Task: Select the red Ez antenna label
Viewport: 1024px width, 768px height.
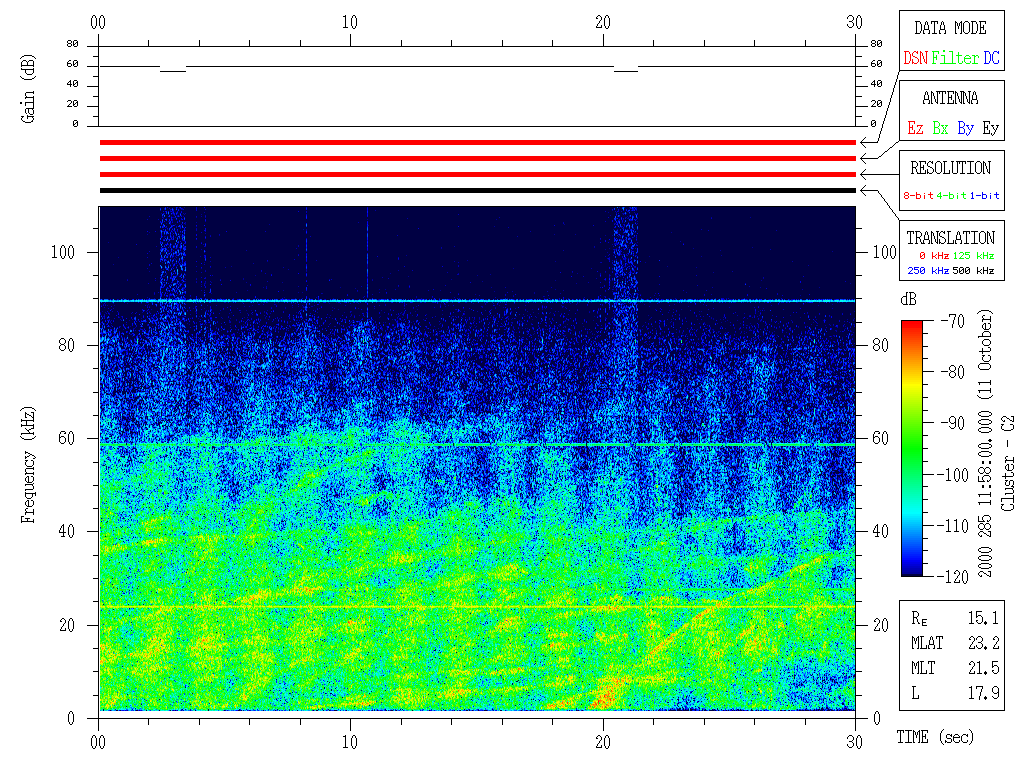Action: 915,128
